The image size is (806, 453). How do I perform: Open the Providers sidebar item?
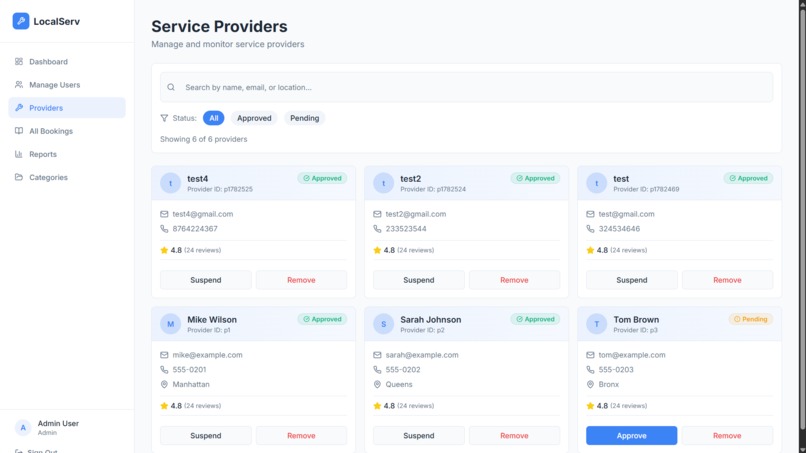tap(67, 108)
